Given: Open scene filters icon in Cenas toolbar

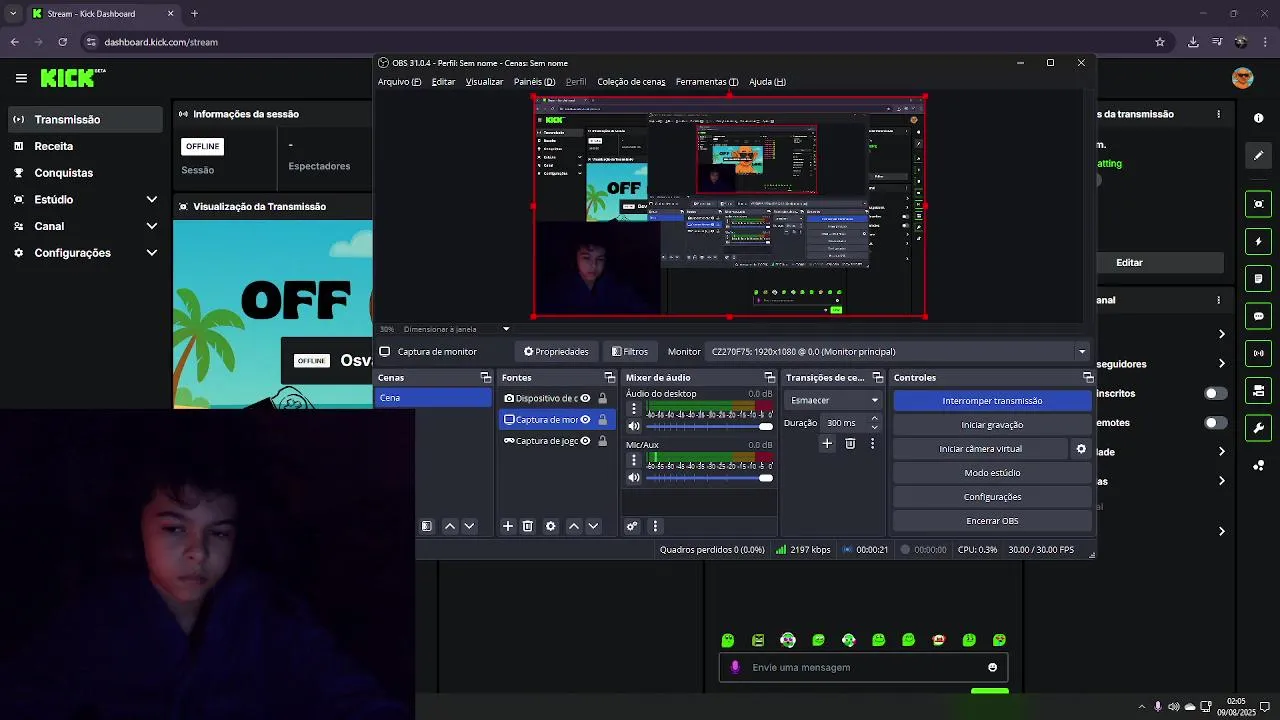Looking at the screenshot, I should 427,526.
